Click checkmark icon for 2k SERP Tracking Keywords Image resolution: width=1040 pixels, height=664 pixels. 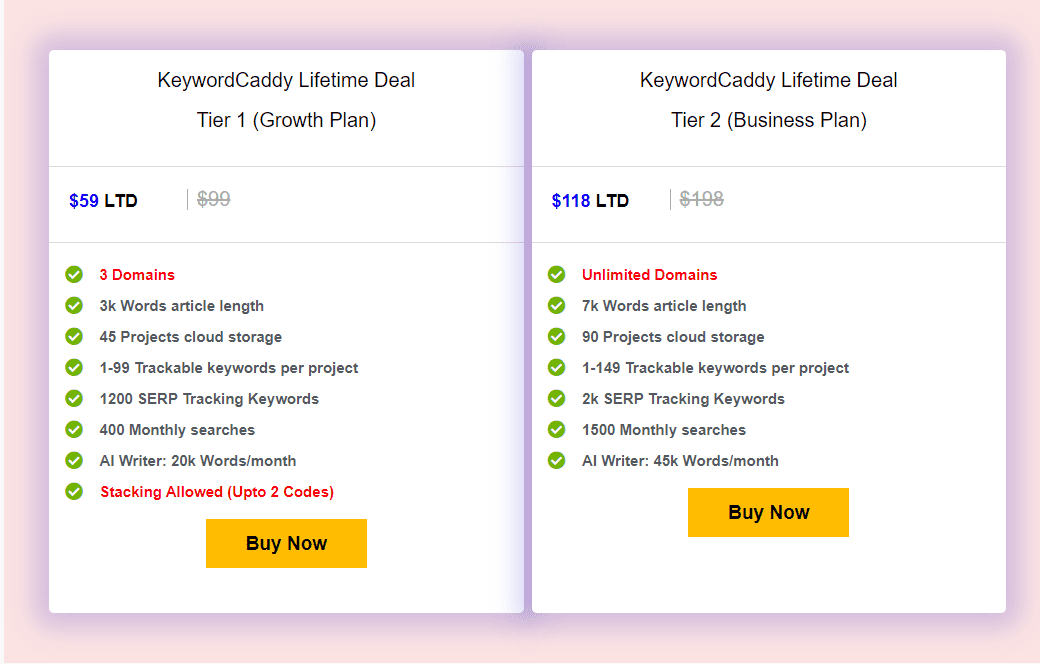click(x=556, y=398)
